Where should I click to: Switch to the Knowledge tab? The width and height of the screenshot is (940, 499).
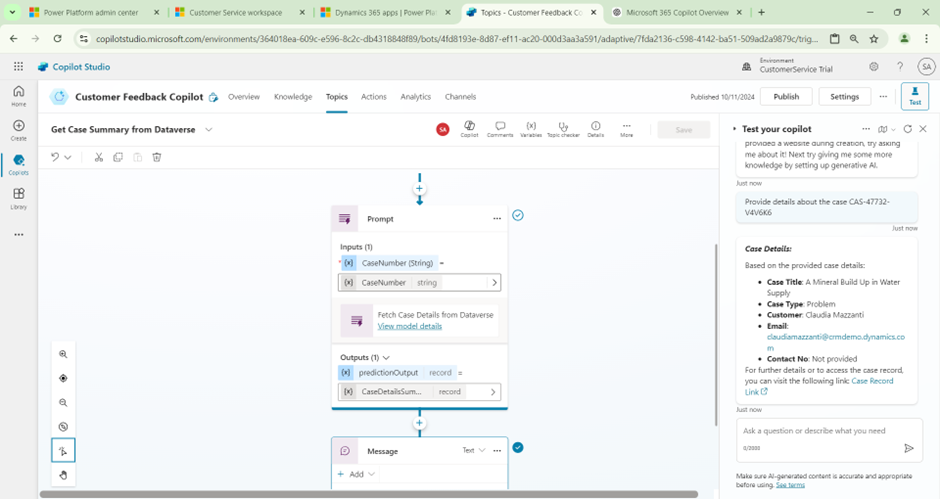293,97
